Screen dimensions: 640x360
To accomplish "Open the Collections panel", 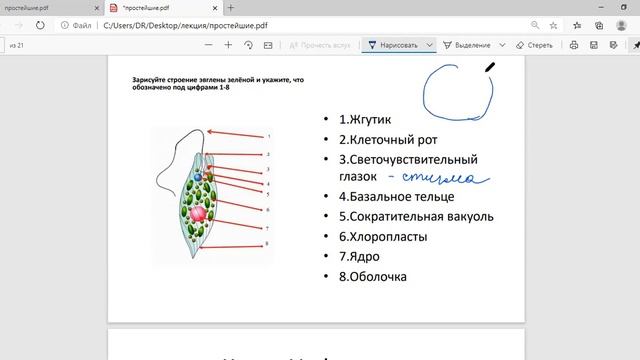I will pos(599,25).
